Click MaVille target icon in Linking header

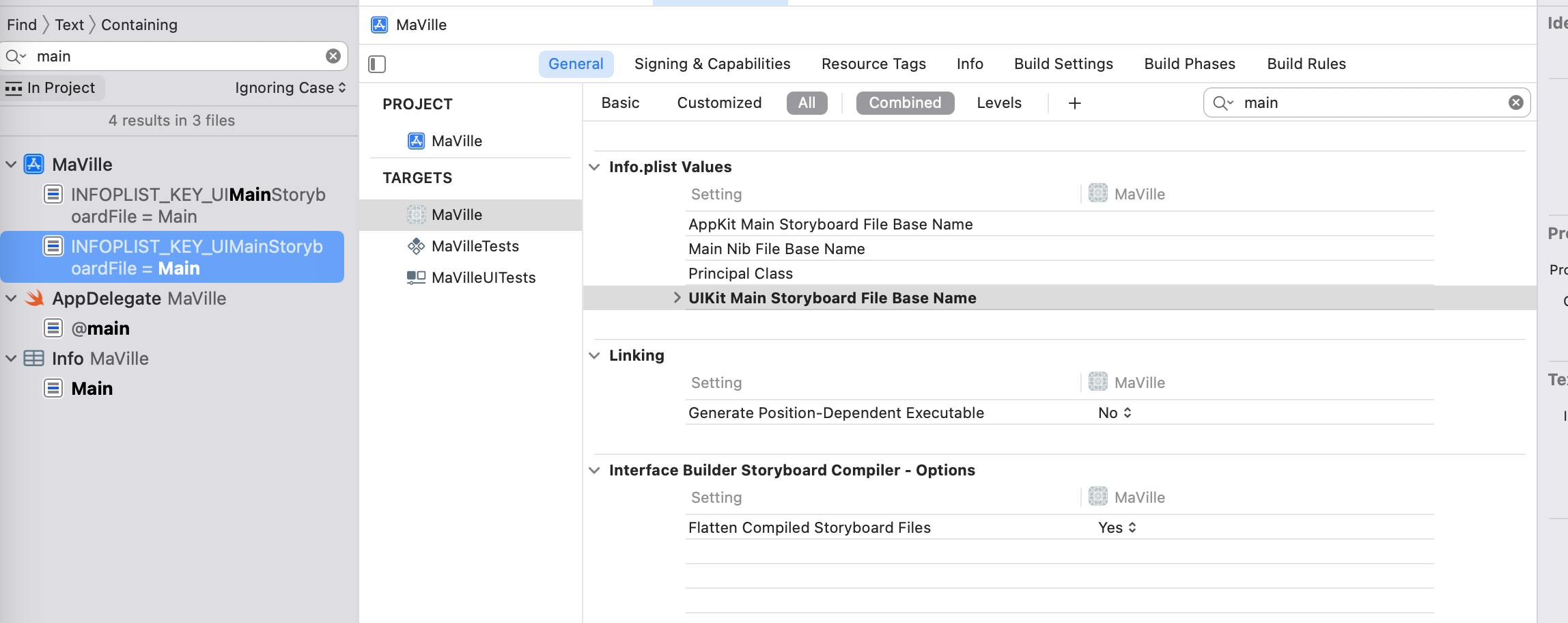click(x=1098, y=382)
